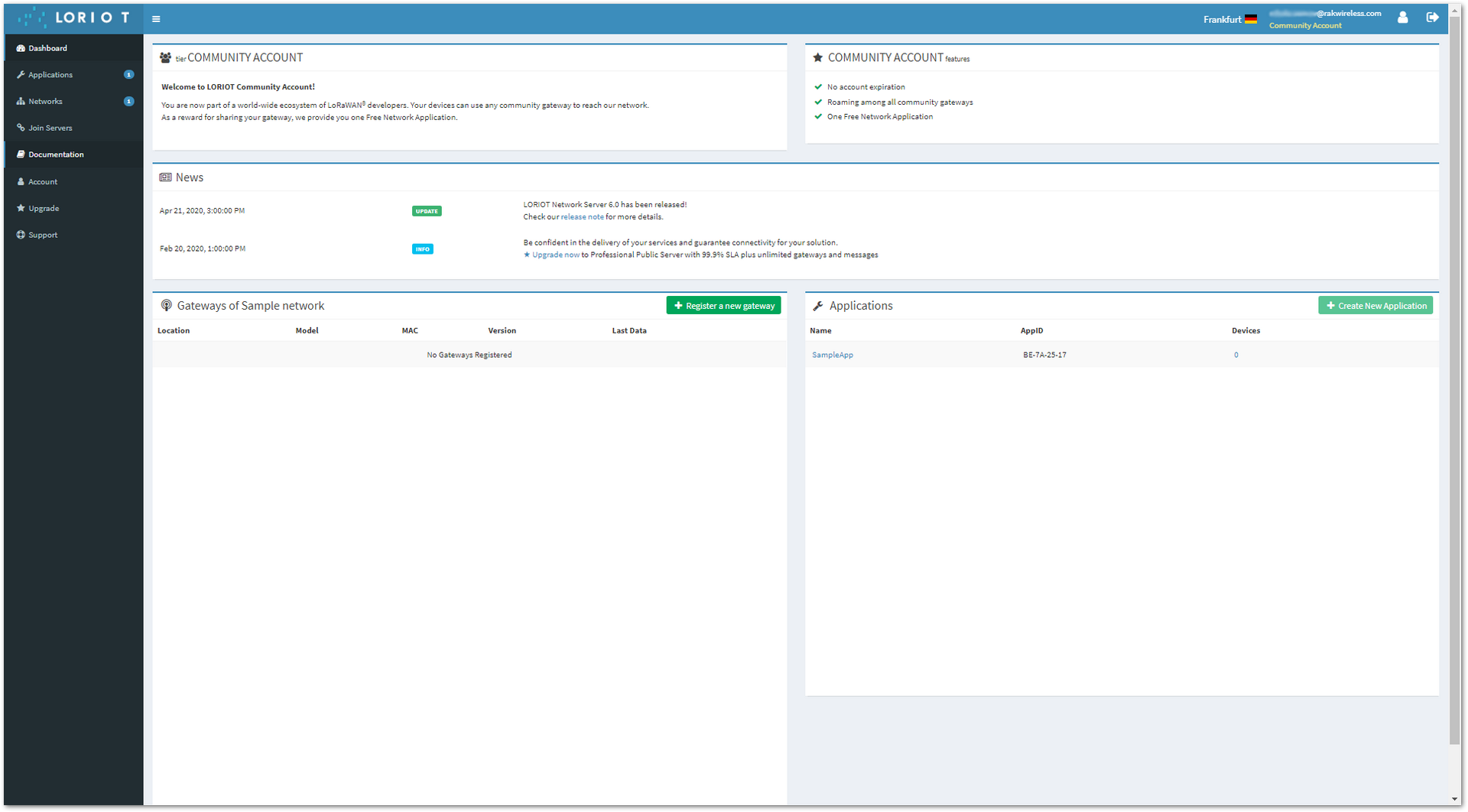This screenshot has width=1468, height=812.
Task: Open the user profile icon in header
Action: coord(1402,18)
